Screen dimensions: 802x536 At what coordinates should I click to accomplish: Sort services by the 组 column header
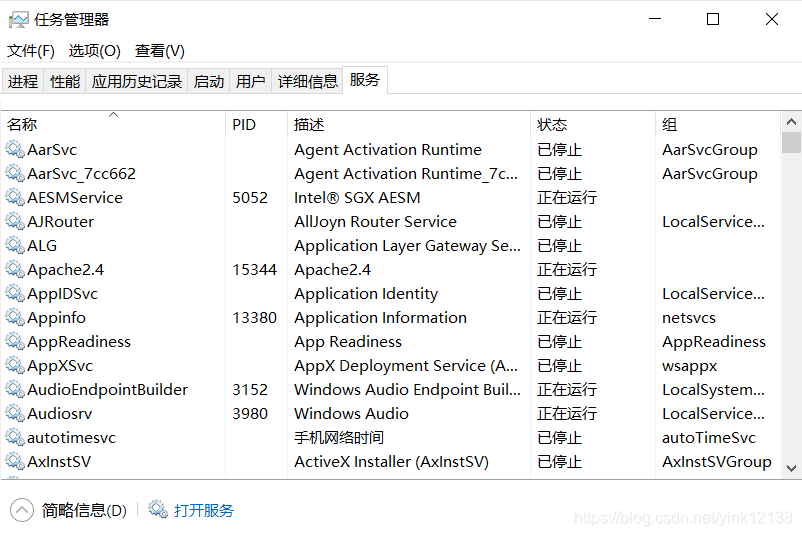(x=718, y=124)
